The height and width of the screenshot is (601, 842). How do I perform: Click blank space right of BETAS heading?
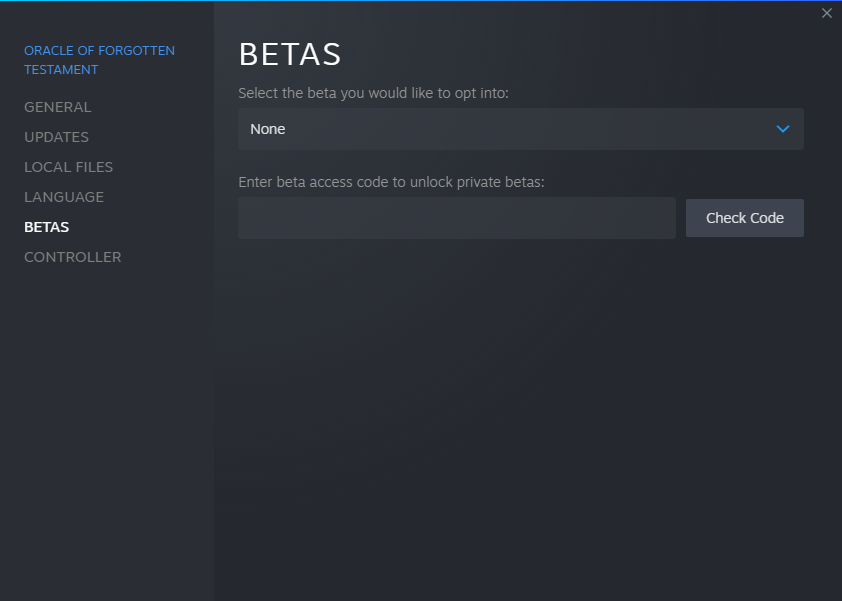click(x=580, y=54)
